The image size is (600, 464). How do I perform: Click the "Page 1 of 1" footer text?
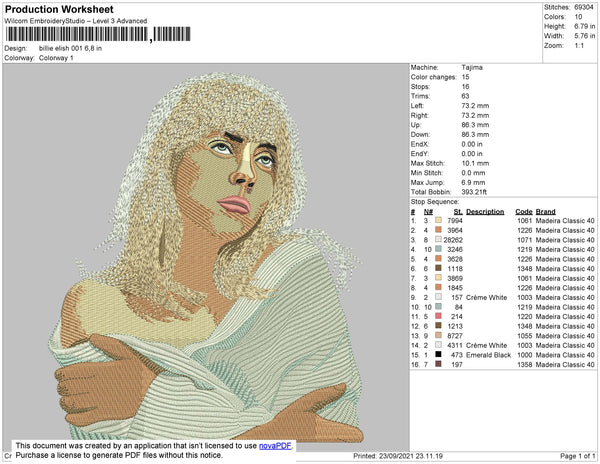coord(577,456)
